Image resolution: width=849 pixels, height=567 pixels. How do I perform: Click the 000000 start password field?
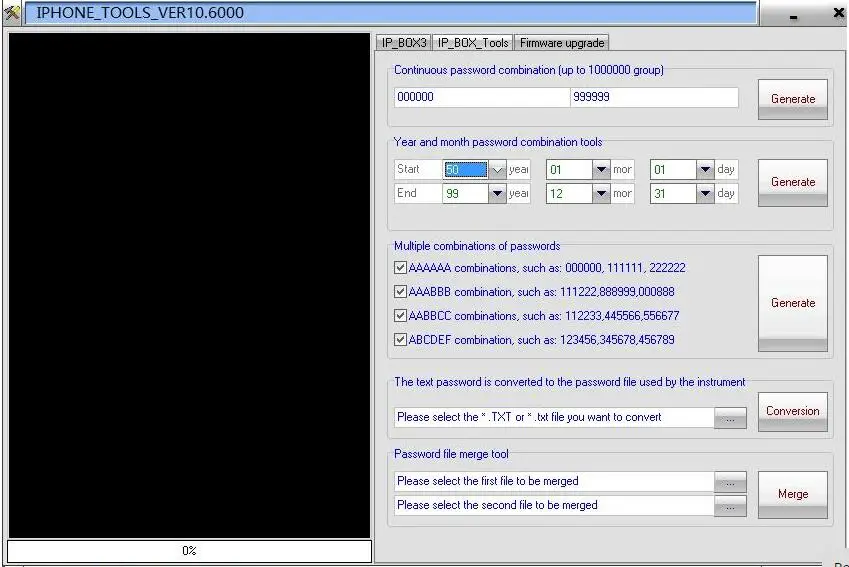pyautogui.click(x=482, y=97)
